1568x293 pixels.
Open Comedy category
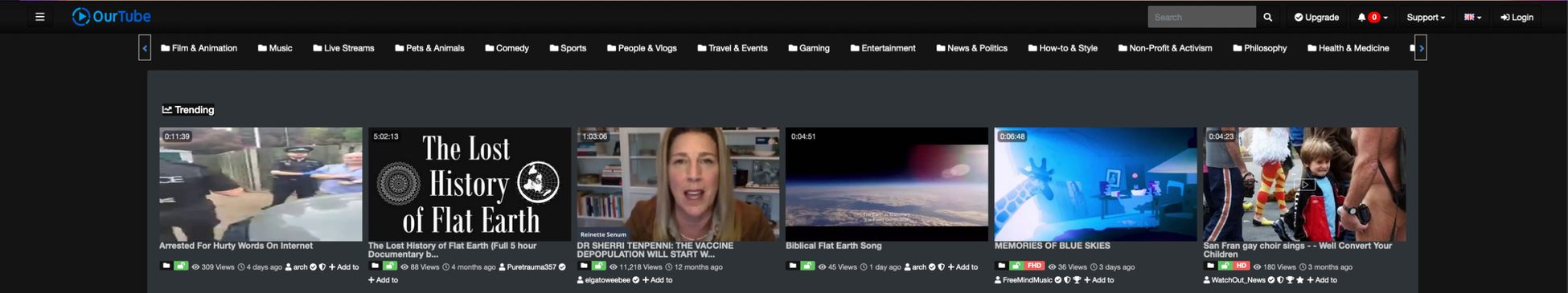[x=507, y=48]
